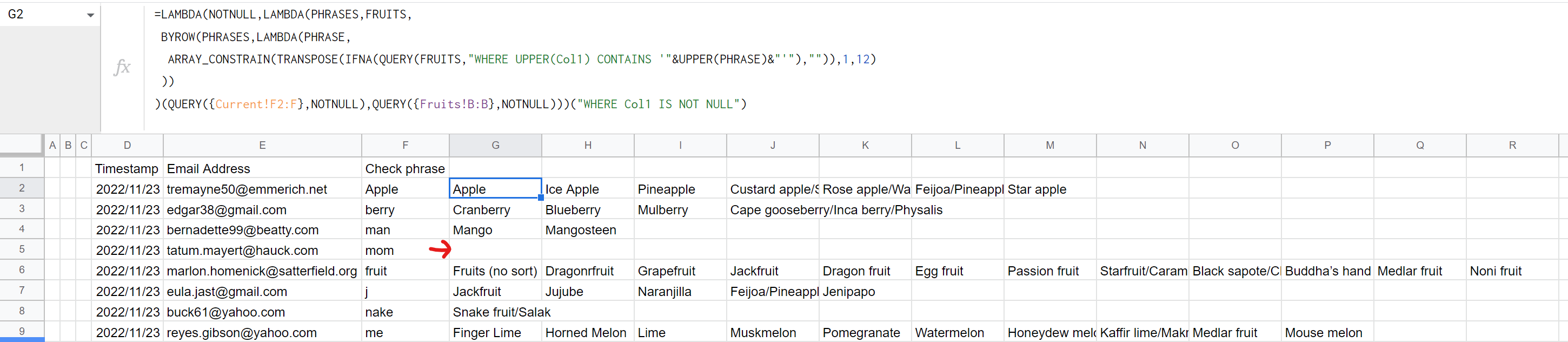Select column E header
The image size is (1568, 342).
click(x=262, y=145)
